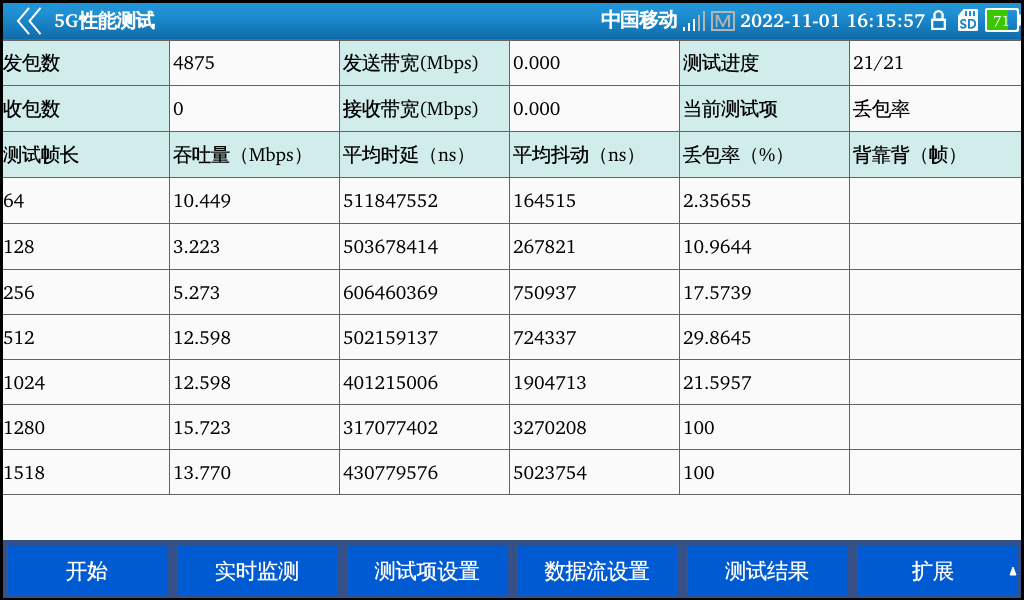Click the padlock icon in status bar
Viewport: 1024px width, 600px height.
938,20
